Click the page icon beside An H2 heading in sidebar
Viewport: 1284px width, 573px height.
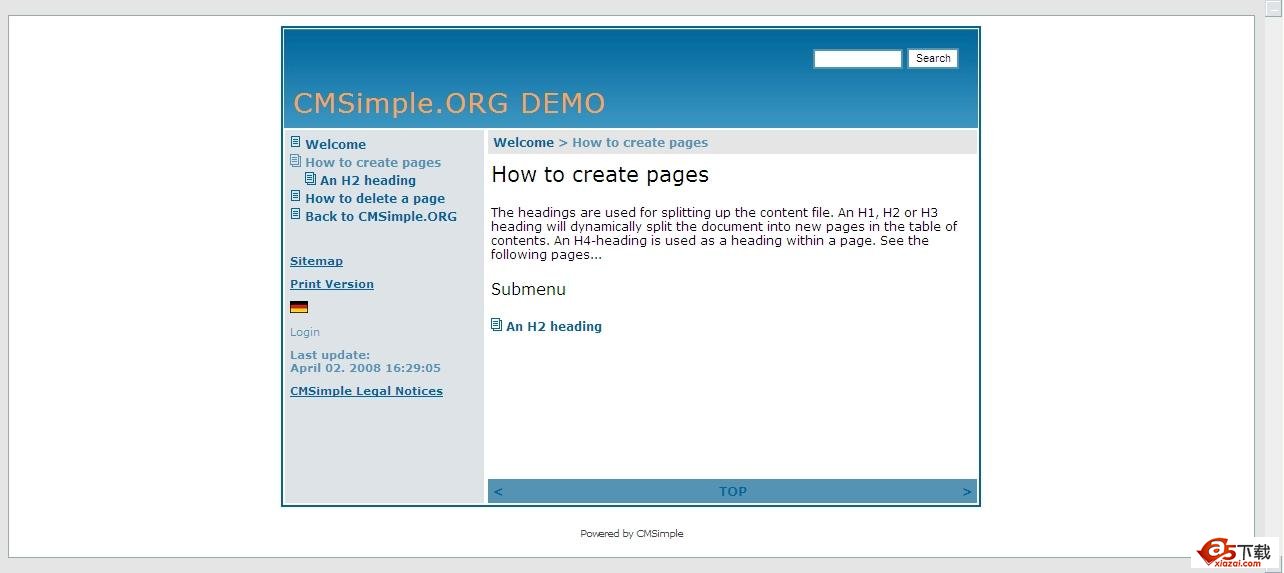coord(310,179)
